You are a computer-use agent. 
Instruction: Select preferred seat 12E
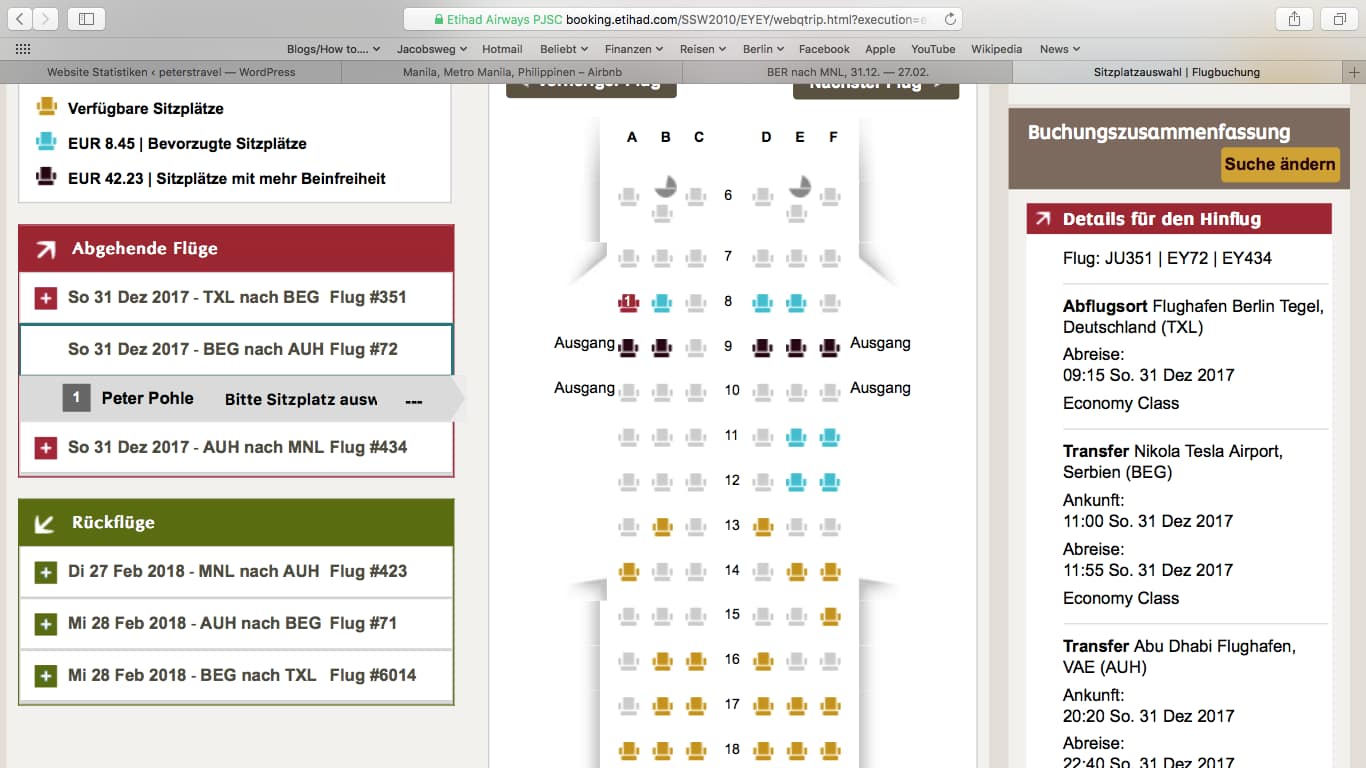(796, 481)
